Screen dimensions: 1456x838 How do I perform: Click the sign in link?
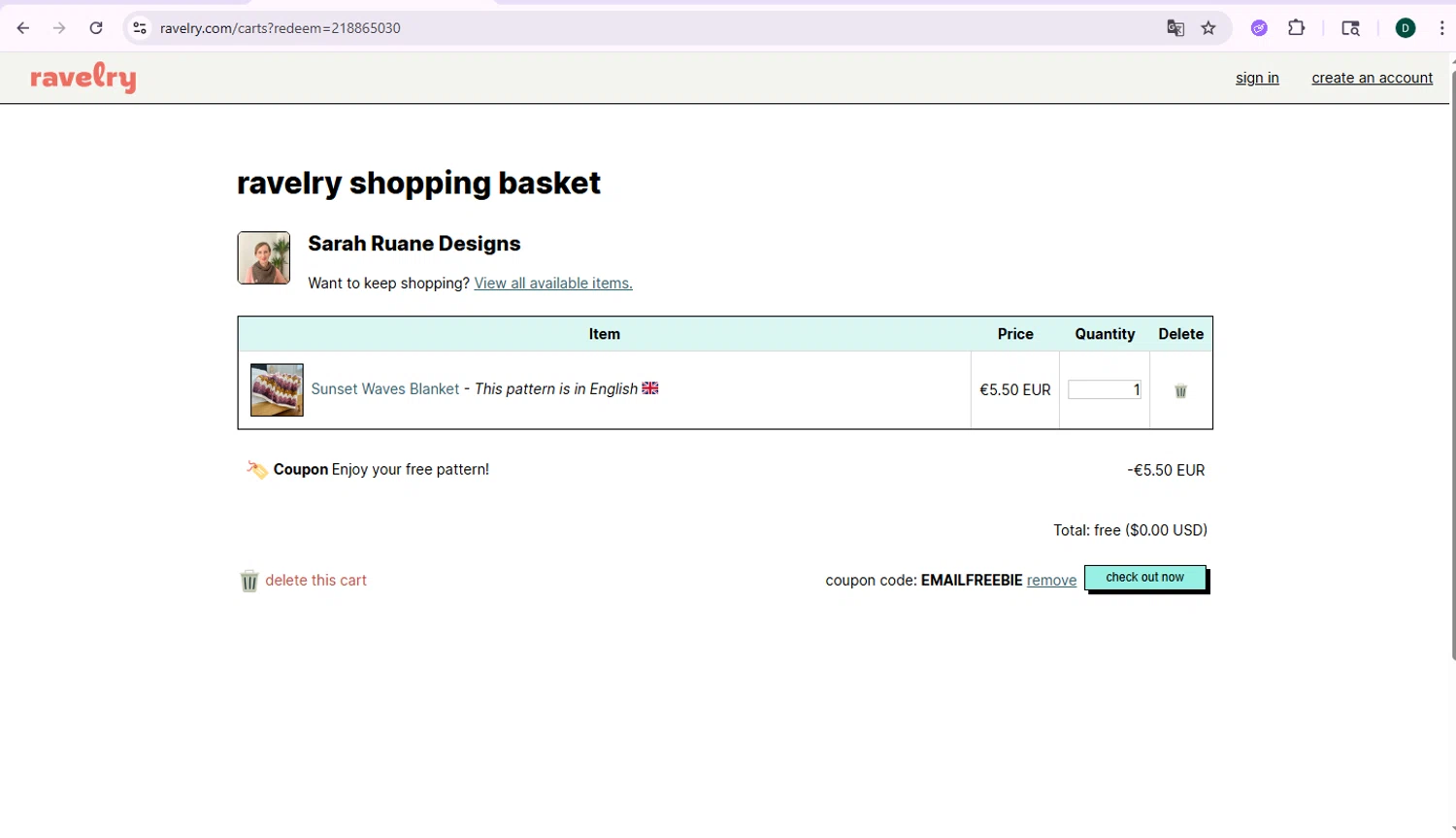pyautogui.click(x=1257, y=78)
